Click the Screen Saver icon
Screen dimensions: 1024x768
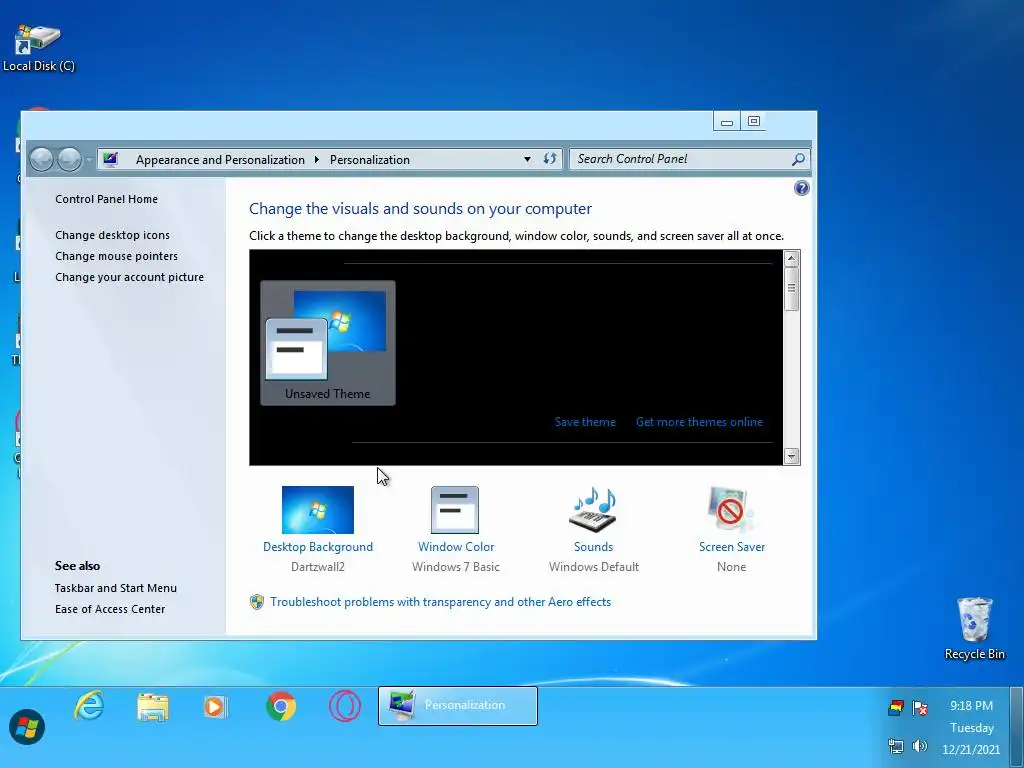[x=731, y=509]
